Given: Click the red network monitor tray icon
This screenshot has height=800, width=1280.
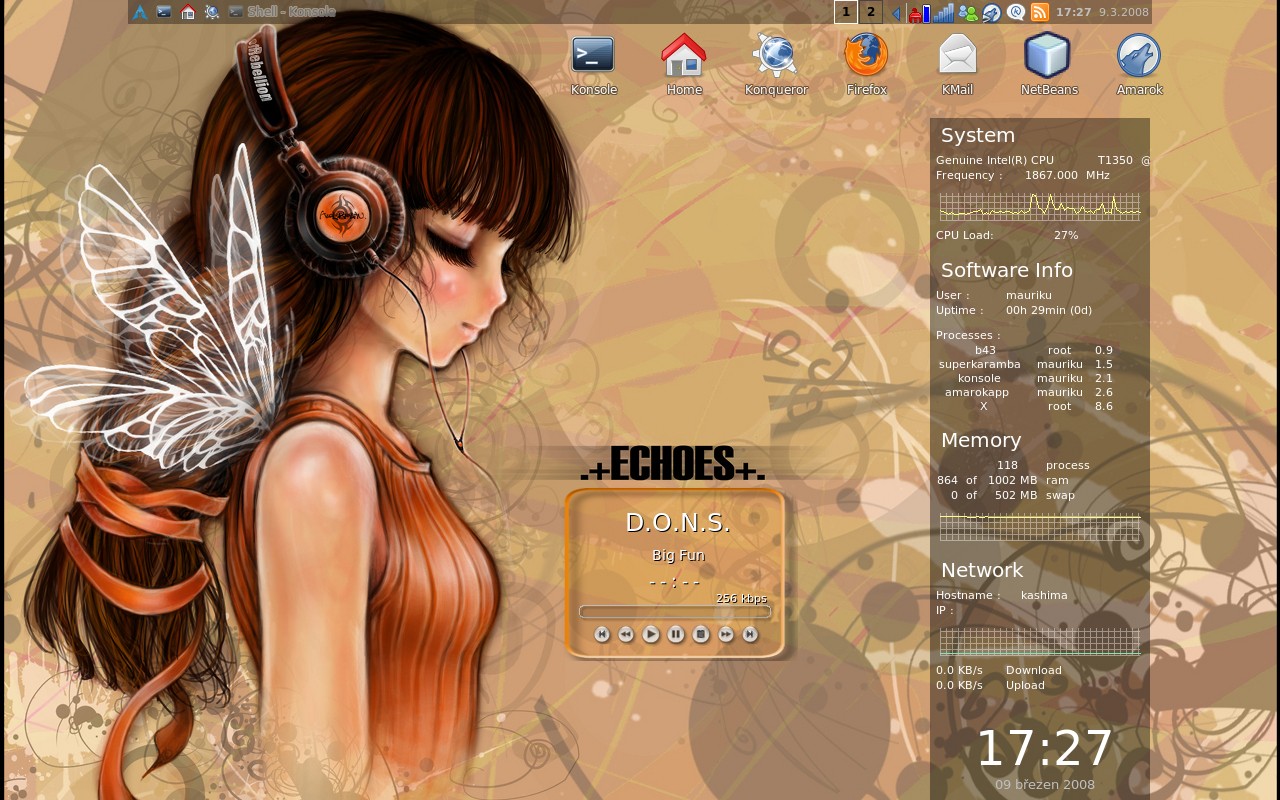Looking at the screenshot, I should click(914, 13).
